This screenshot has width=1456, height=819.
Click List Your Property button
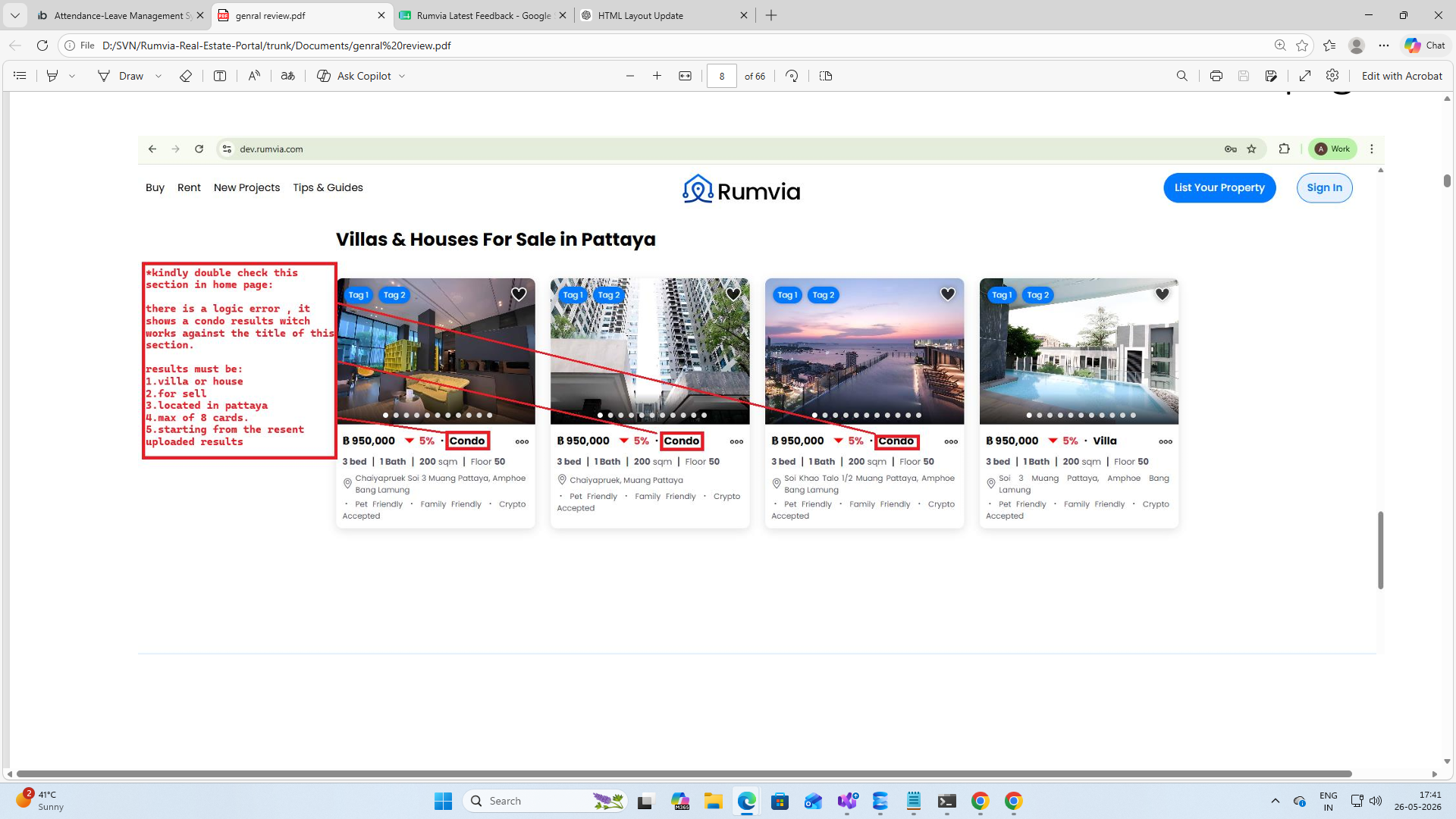pos(1219,188)
